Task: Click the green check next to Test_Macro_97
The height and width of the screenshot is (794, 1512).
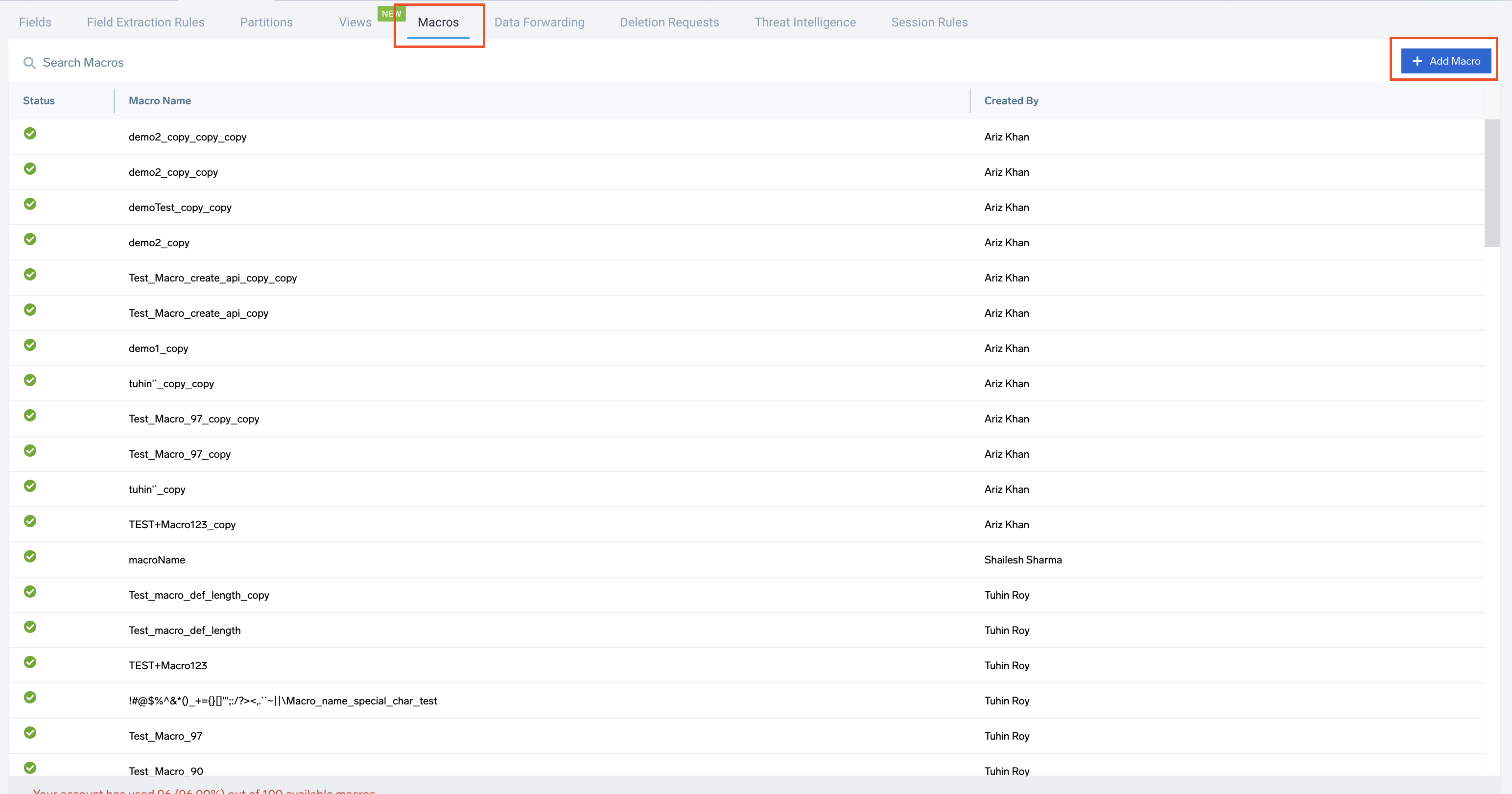Action: pyautogui.click(x=30, y=732)
